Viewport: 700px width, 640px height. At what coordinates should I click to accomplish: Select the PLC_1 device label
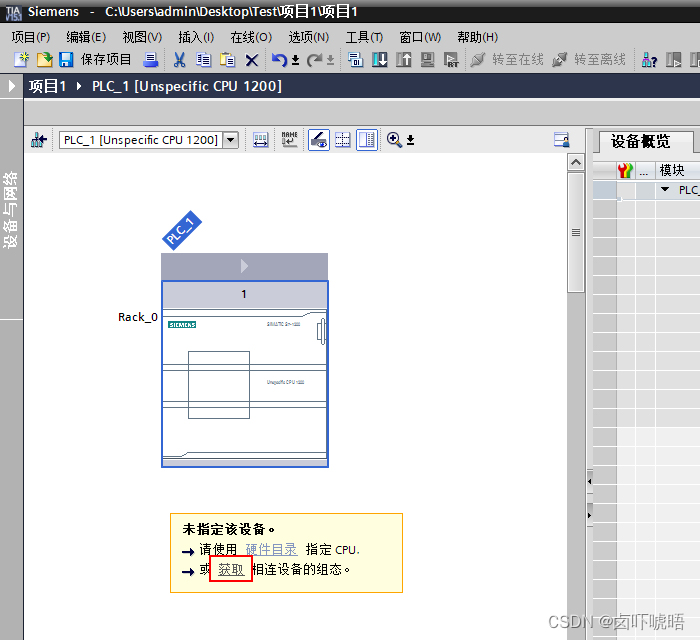point(182,230)
